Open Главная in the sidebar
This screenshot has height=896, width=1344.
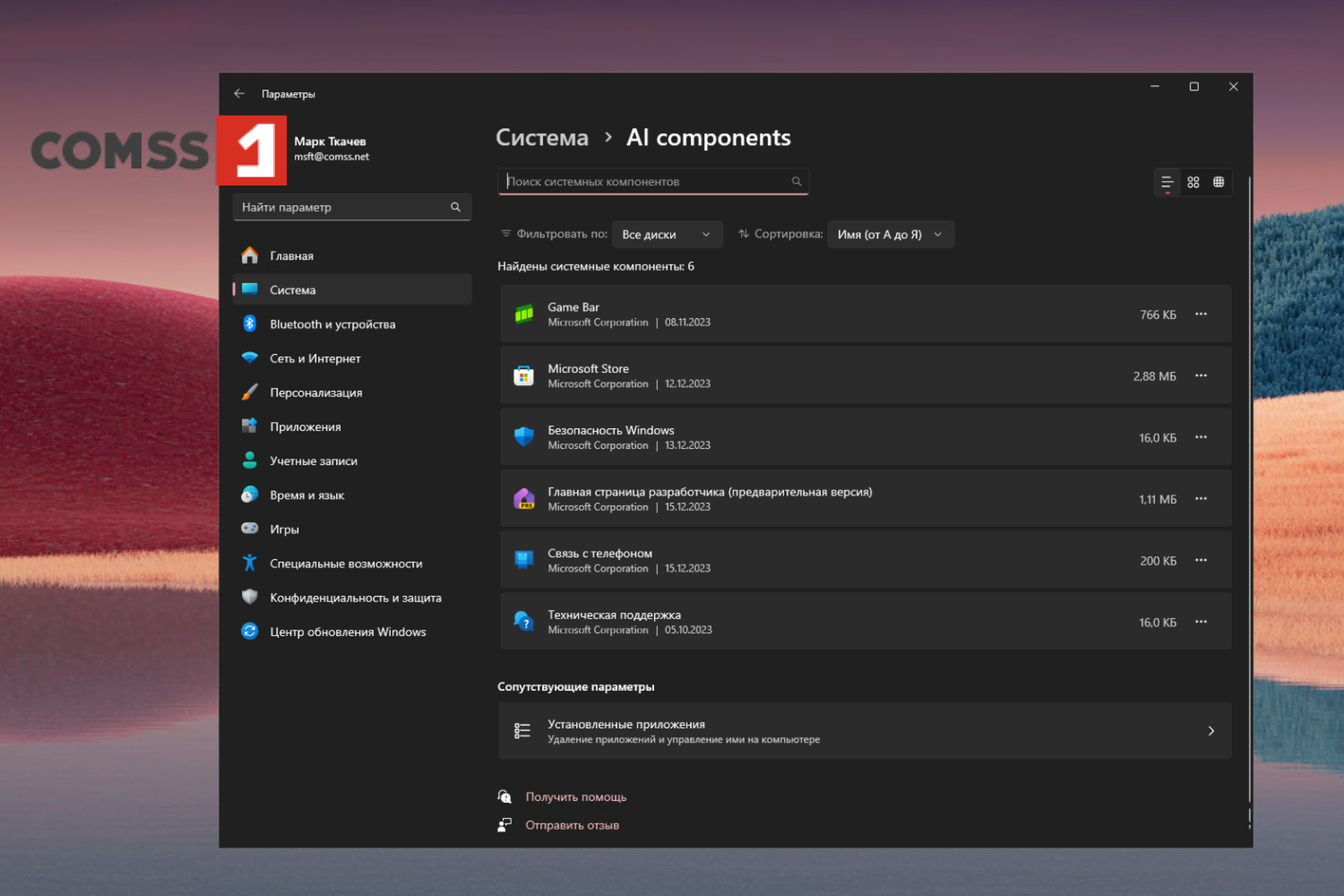coord(352,256)
